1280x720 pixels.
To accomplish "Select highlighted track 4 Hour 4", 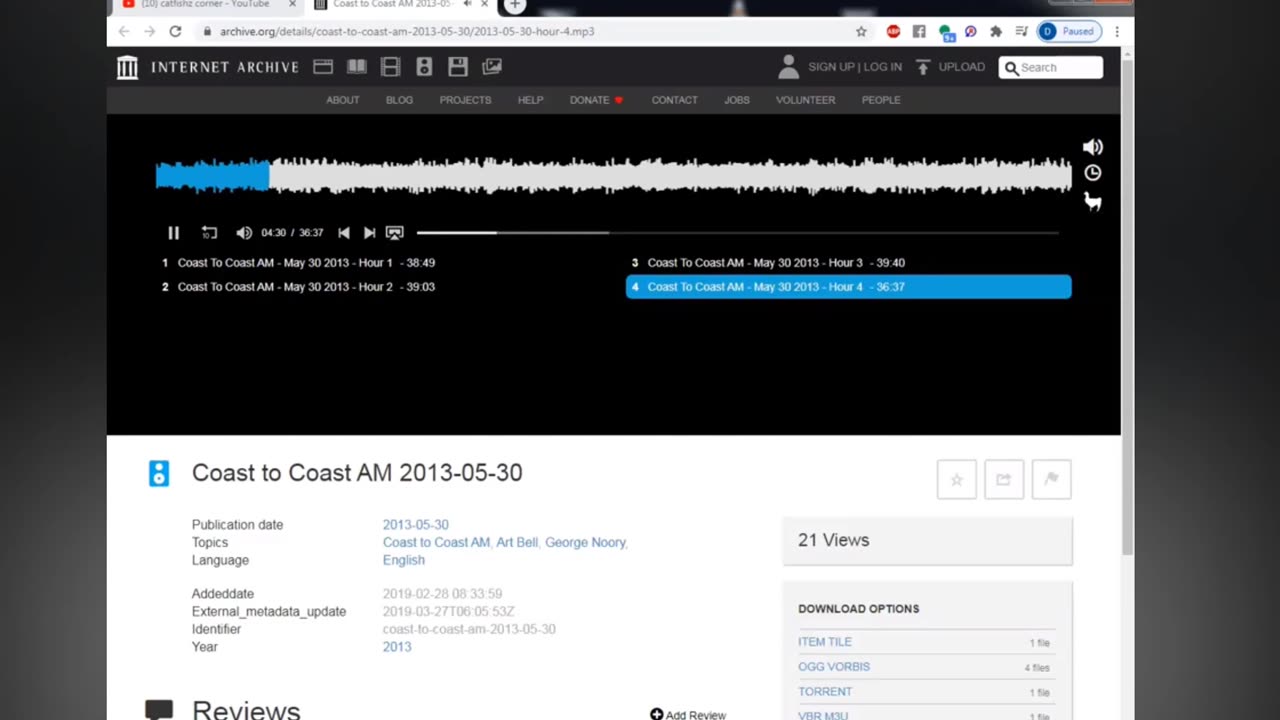I will (x=848, y=287).
